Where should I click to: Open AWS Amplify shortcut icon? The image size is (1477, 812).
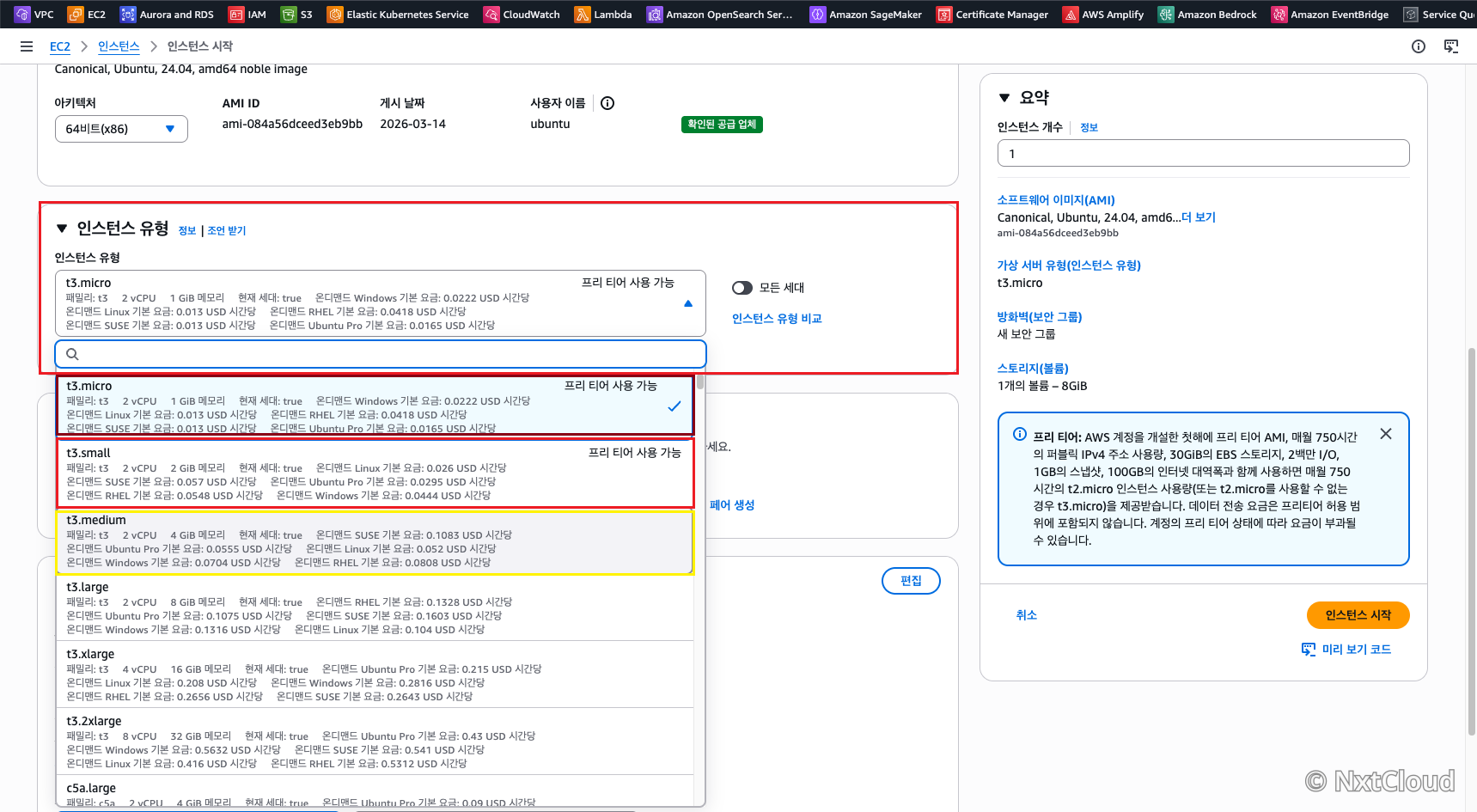click(x=1071, y=15)
